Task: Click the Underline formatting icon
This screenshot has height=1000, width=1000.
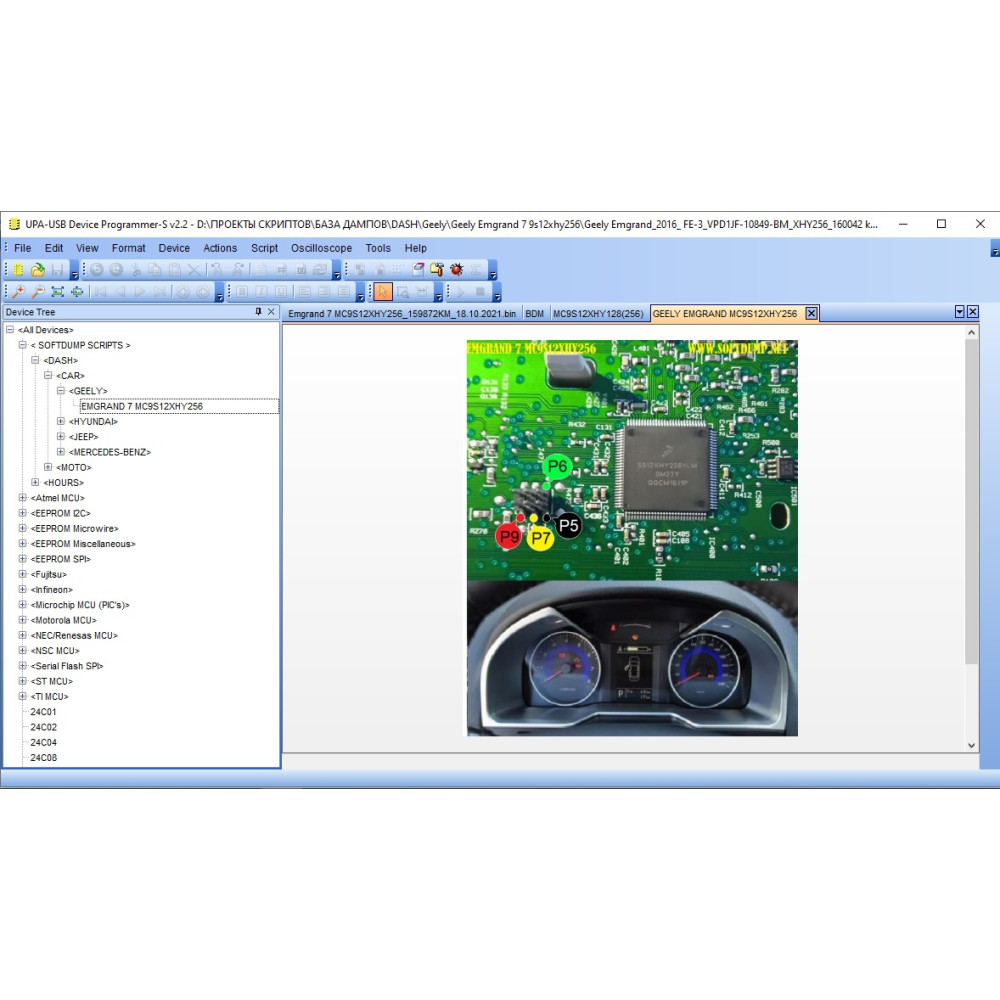Action: point(281,292)
